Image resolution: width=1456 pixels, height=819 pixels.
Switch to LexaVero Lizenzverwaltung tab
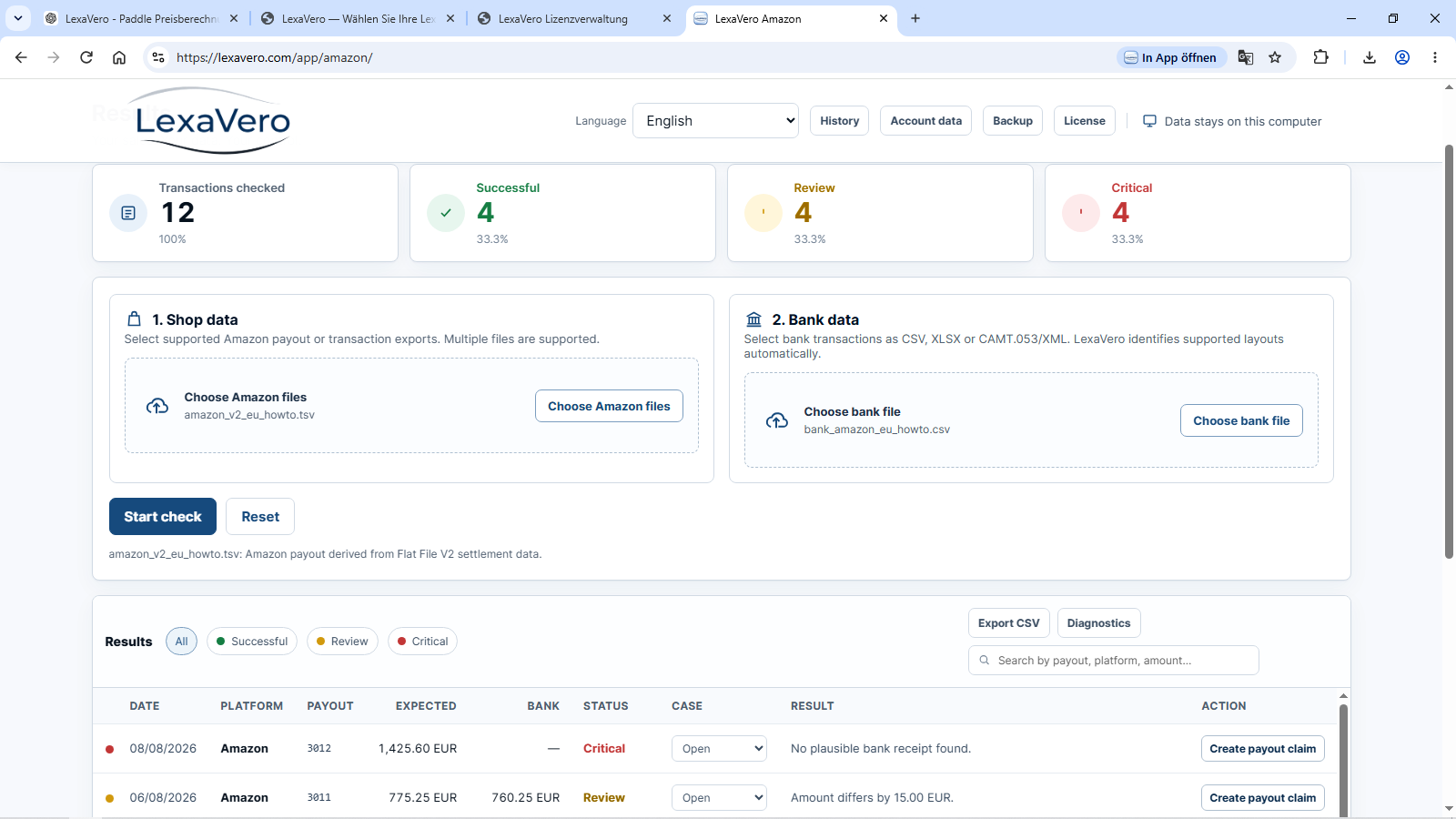coord(574,18)
